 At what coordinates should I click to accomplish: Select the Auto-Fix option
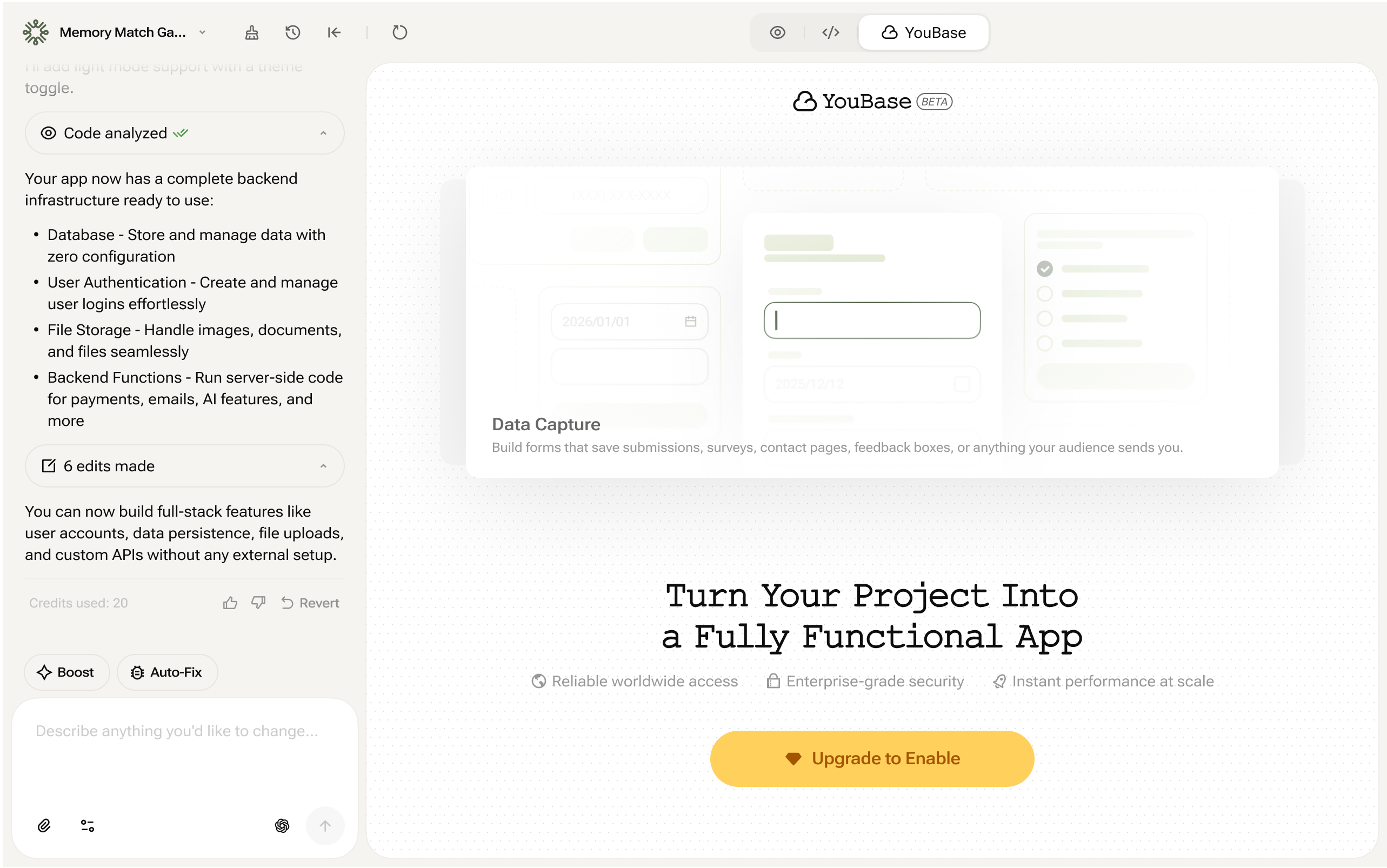pyautogui.click(x=167, y=672)
